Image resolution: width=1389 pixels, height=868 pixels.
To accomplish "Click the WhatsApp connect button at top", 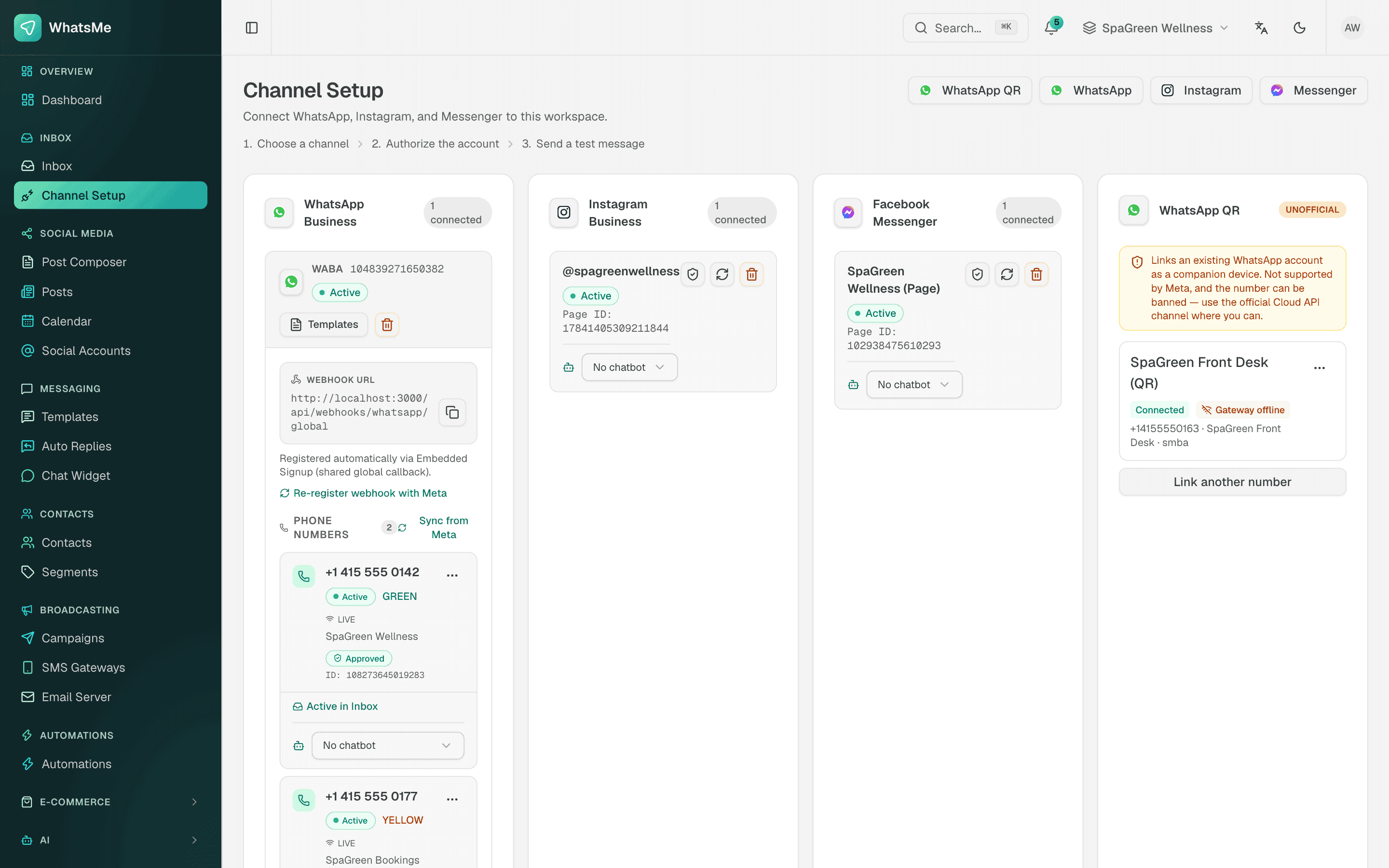I will tap(1090, 90).
